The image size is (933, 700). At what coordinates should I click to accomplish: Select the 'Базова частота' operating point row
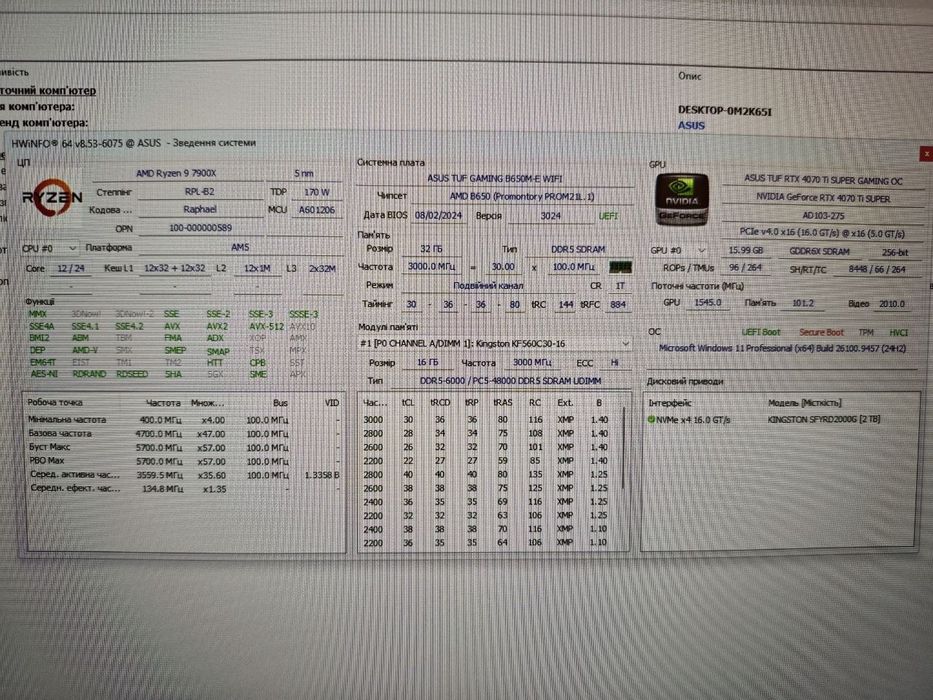[x=183, y=434]
